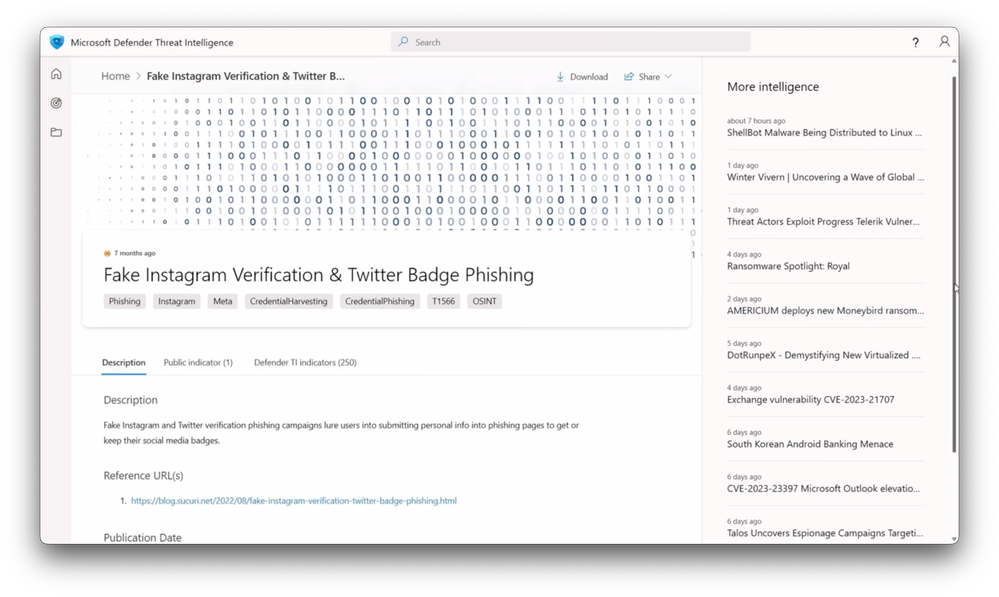Open Ransomware Spotlight: Royal article

click(x=788, y=266)
